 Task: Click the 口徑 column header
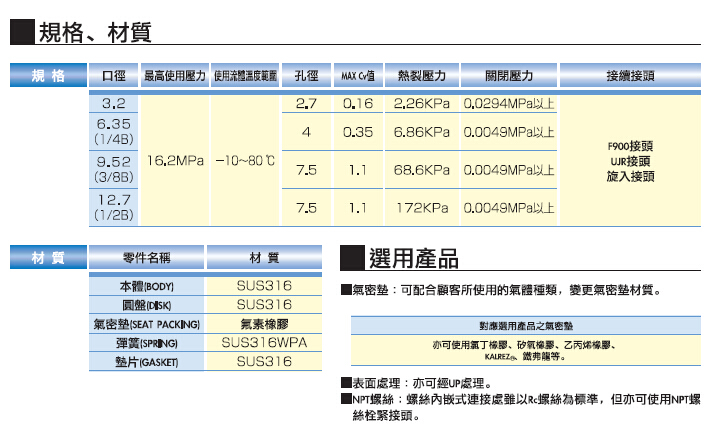click(x=114, y=76)
